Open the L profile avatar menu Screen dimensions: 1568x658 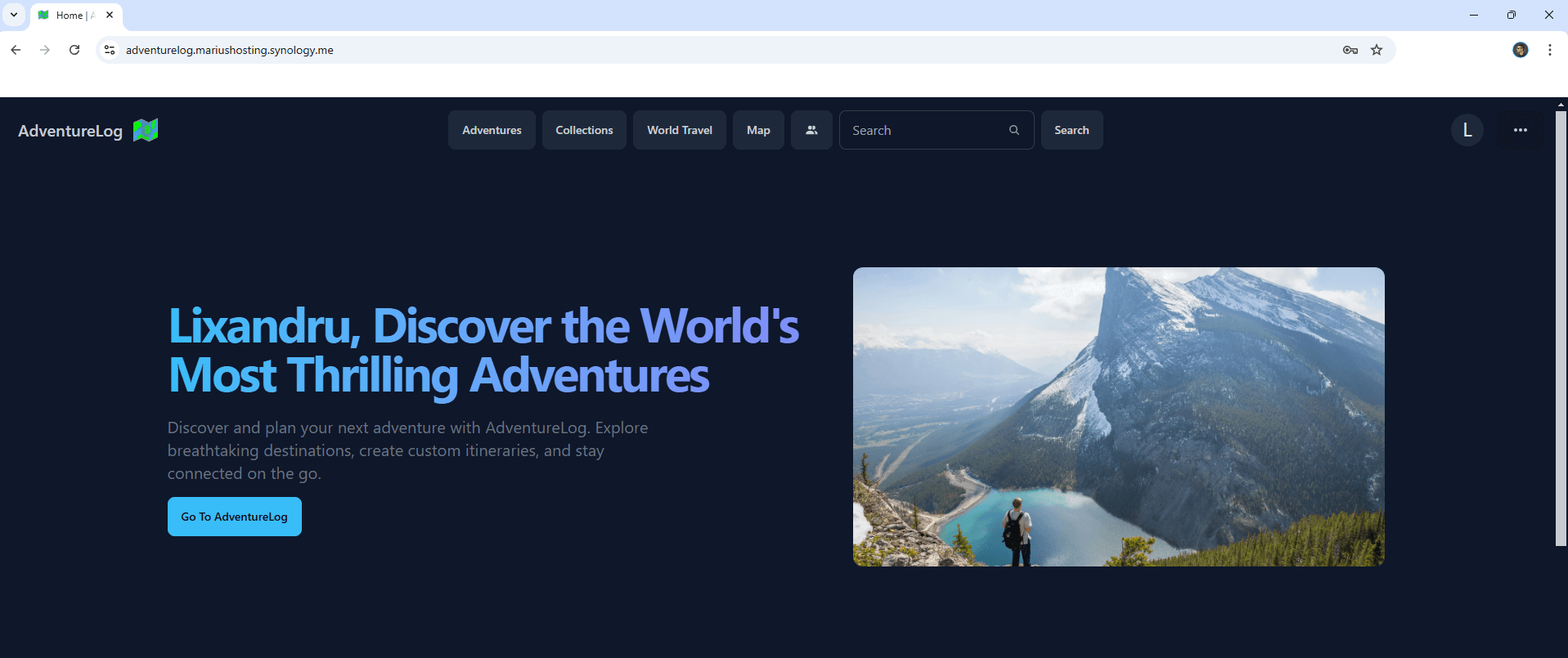click(1467, 130)
